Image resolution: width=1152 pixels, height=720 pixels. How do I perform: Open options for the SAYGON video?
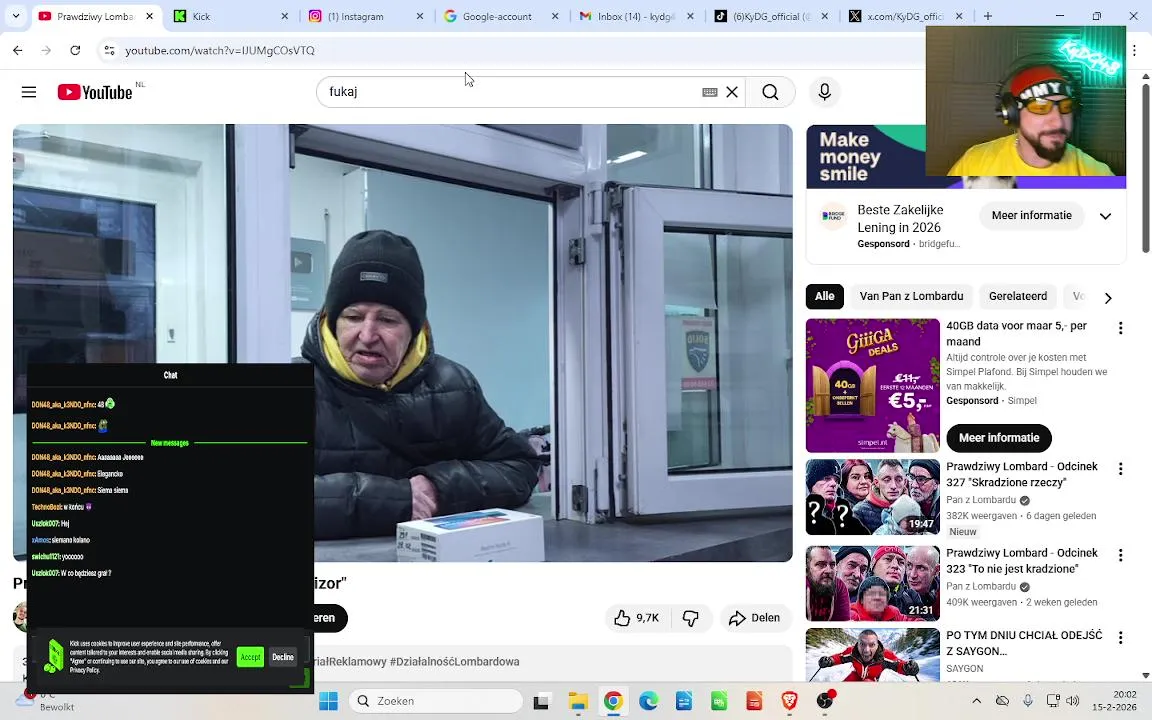tap(1120, 638)
